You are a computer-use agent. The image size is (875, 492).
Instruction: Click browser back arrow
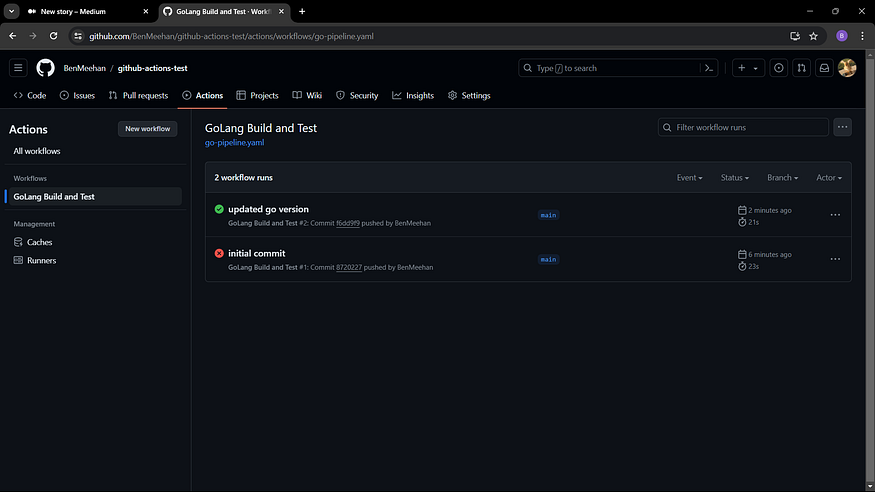[x=12, y=36]
